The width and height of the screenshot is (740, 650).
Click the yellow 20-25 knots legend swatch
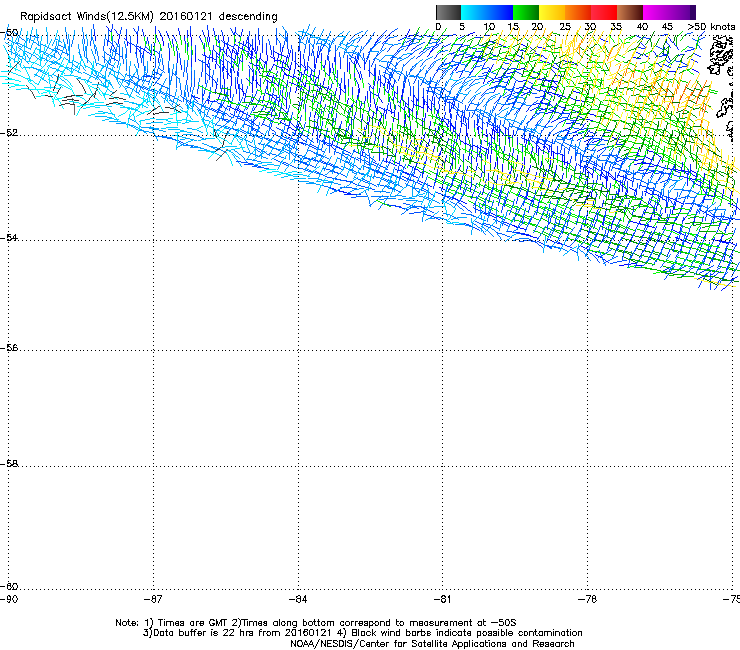click(552, 12)
